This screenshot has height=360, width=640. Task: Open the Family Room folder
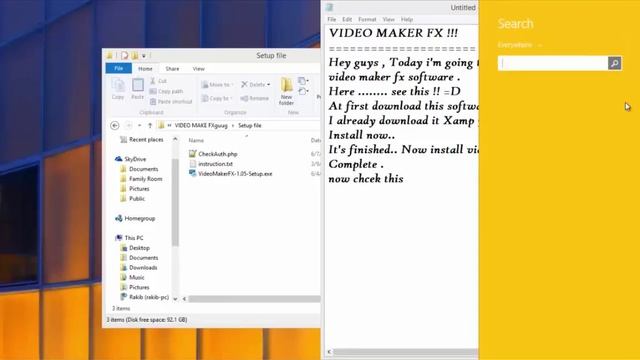141,179
